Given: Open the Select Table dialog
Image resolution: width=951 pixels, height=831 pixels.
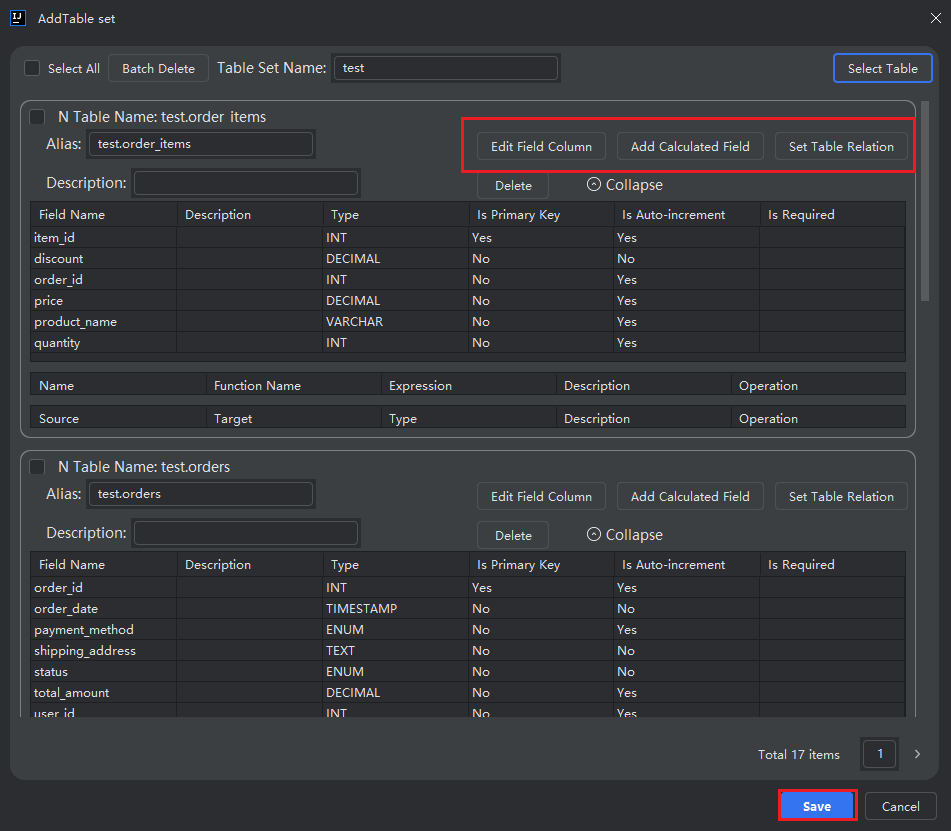Looking at the screenshot, I should click(882, 68).
